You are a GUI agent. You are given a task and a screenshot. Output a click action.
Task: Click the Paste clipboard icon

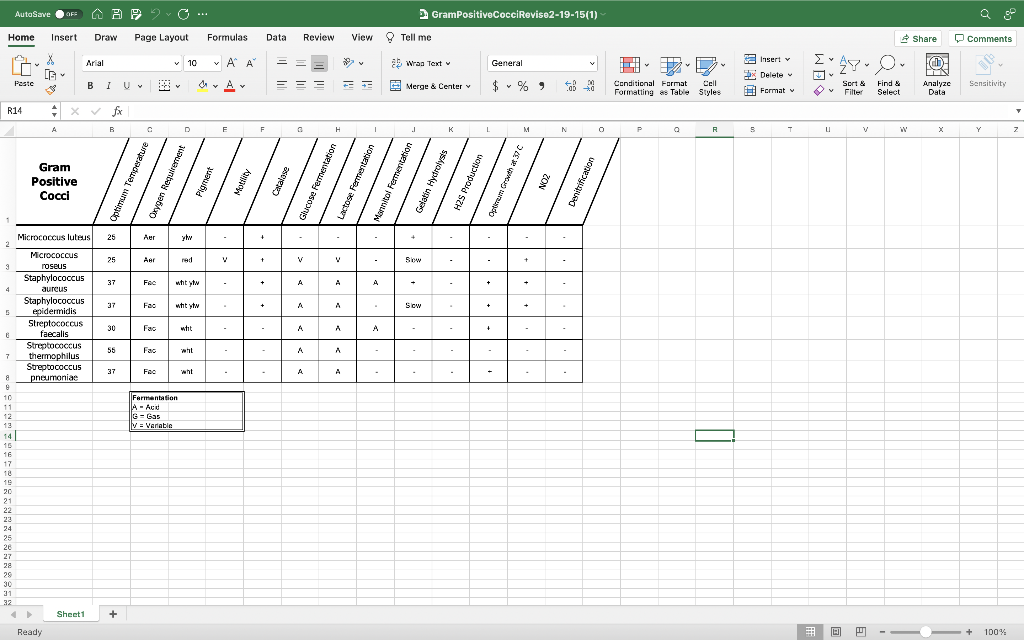pos(22,66)
